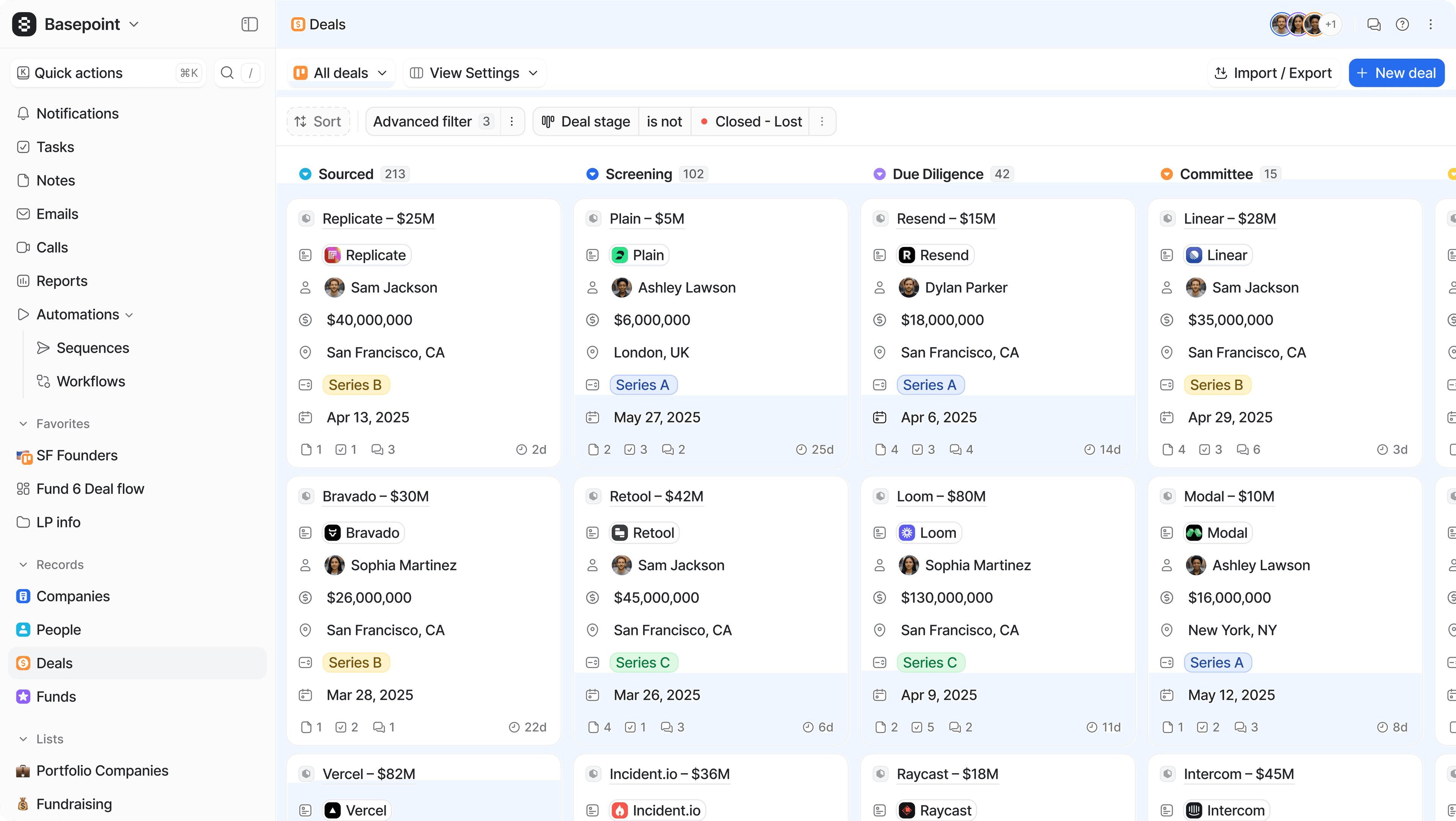This screenshot has height=821, width=1456.
Task: Go to Companies records page
Action: (x=73, y=596)
